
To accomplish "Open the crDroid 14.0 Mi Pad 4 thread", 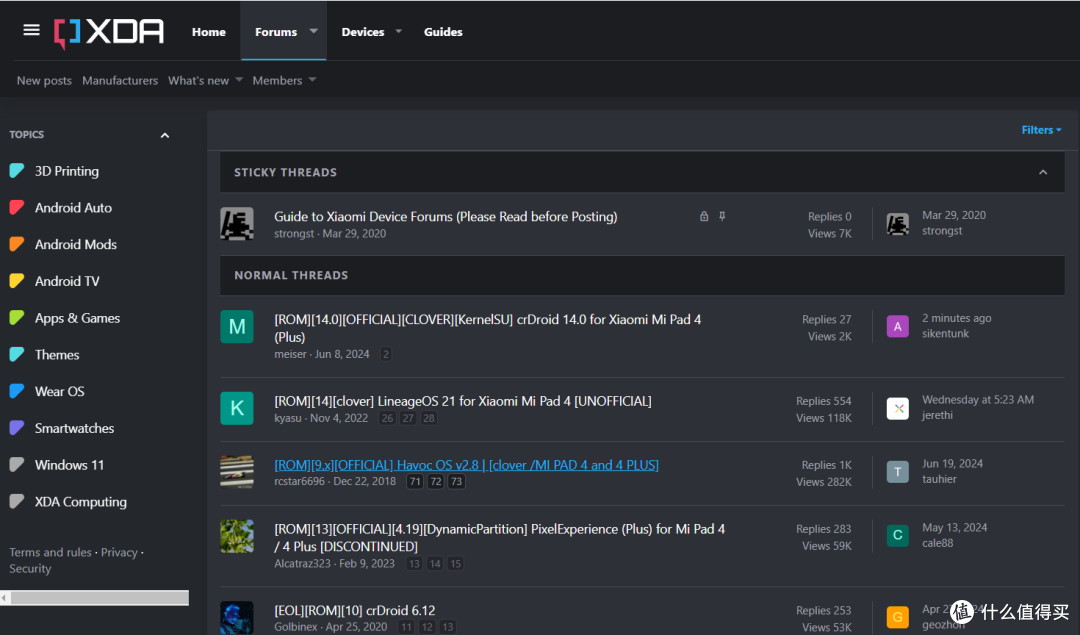I will click(488, 328).
